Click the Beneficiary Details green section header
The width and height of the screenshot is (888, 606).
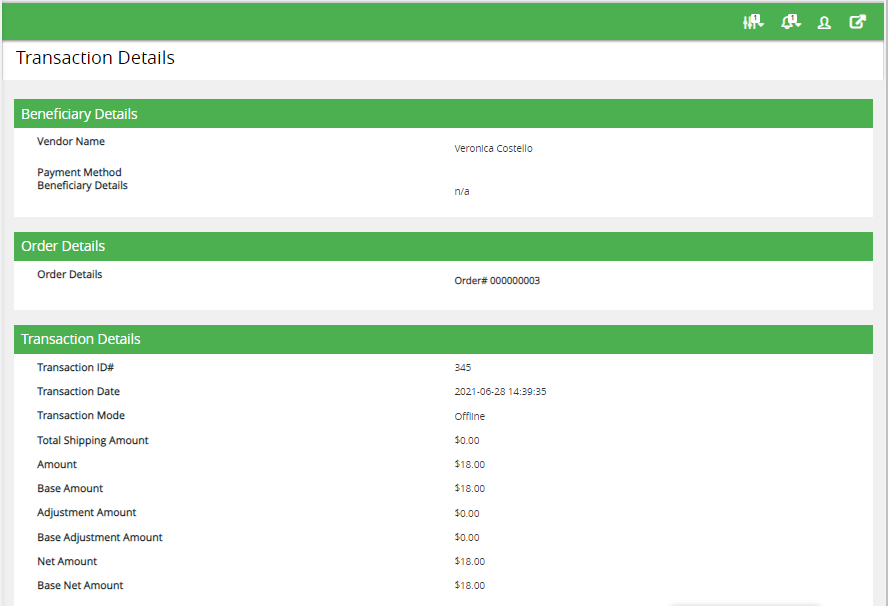[x=79, y=114]
